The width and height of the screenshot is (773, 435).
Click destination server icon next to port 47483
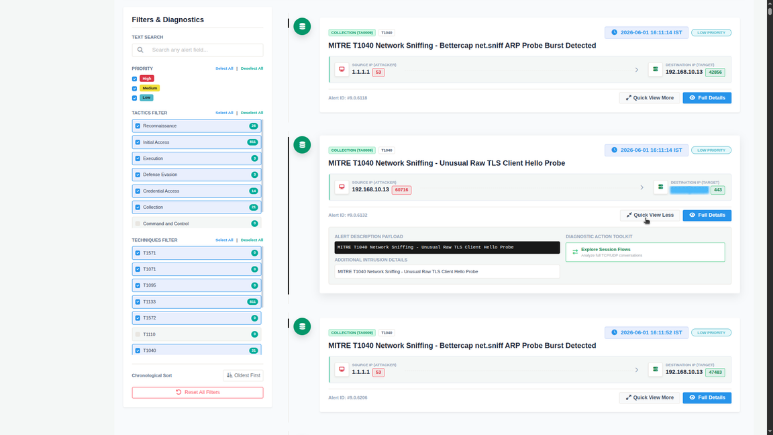pyautogui.click(x=655, y=369)
